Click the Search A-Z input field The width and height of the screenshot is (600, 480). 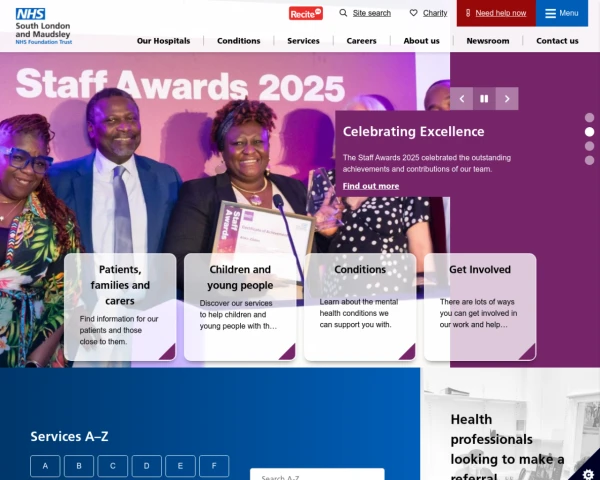(317, 475)
